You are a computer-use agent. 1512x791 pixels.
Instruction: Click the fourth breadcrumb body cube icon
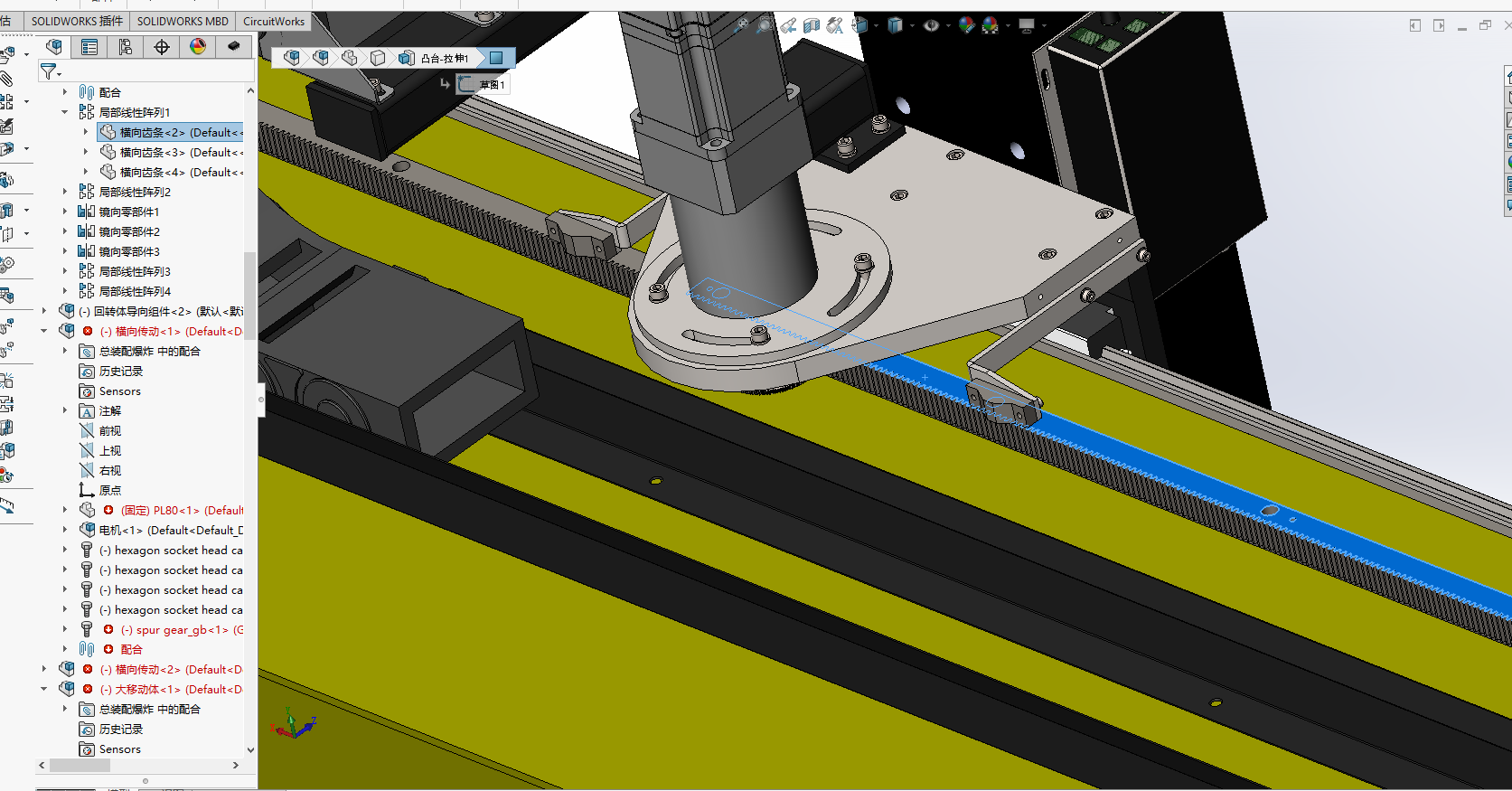pos(378,58)
